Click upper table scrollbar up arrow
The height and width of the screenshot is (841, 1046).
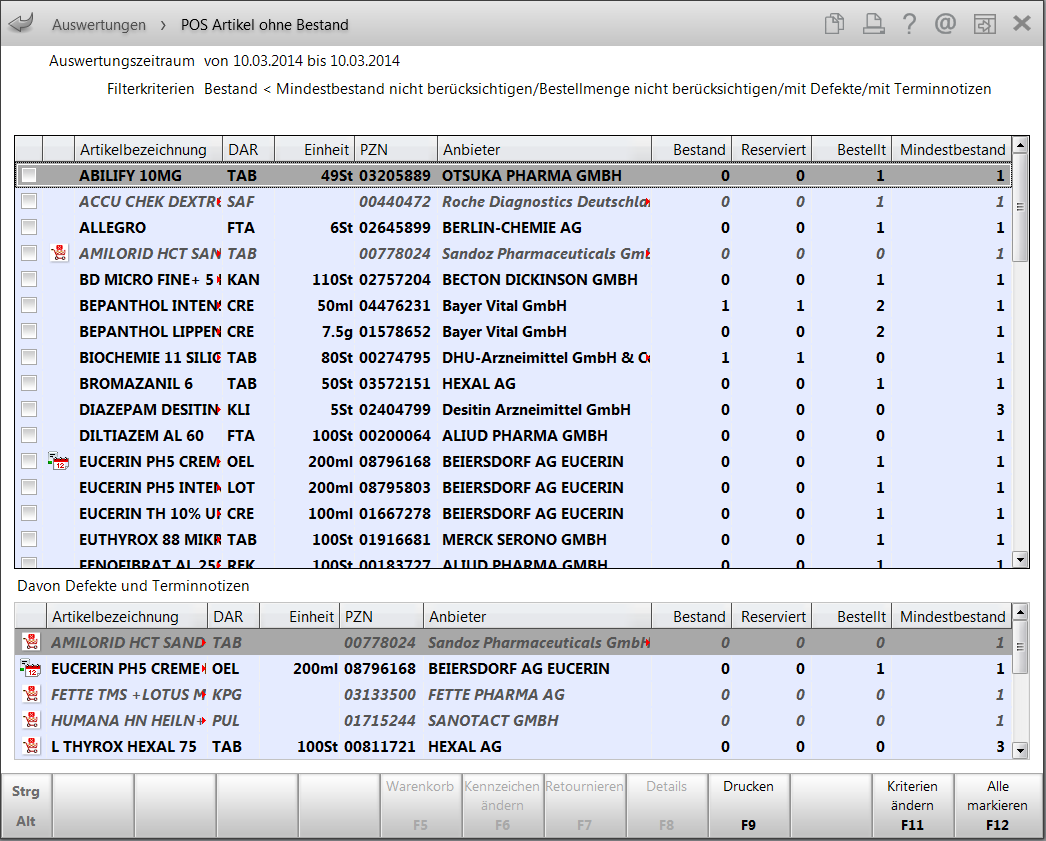pyautogui.click(x=1020, y=145)
